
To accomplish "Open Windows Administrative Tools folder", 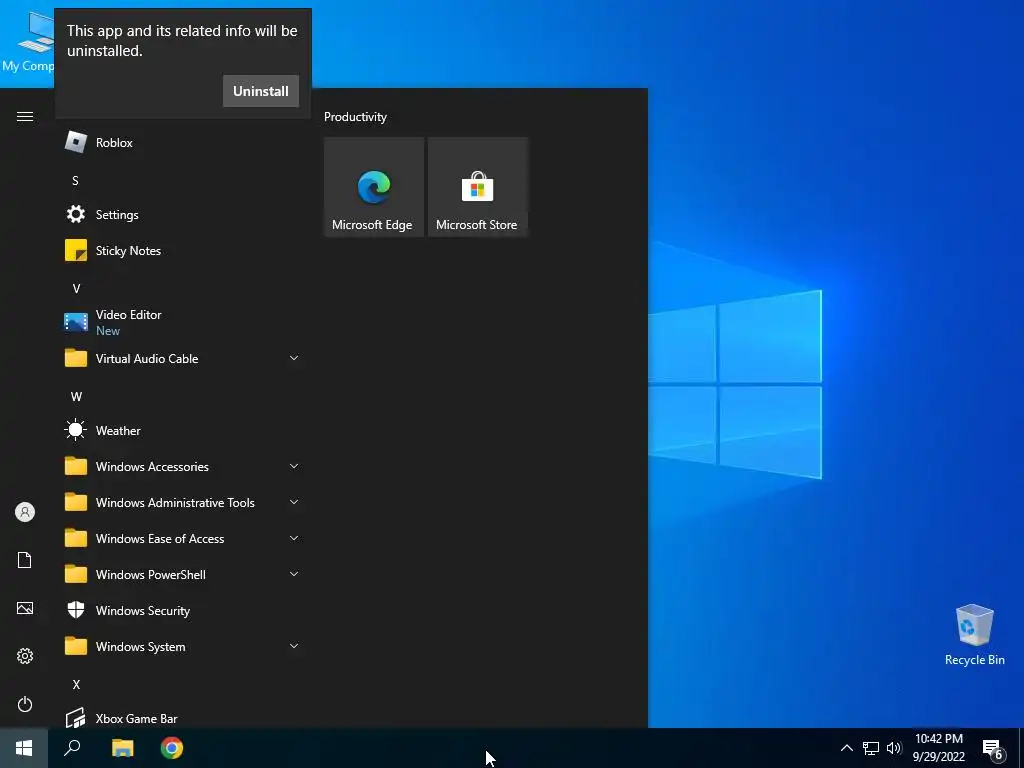I will [x=183, y=502].
